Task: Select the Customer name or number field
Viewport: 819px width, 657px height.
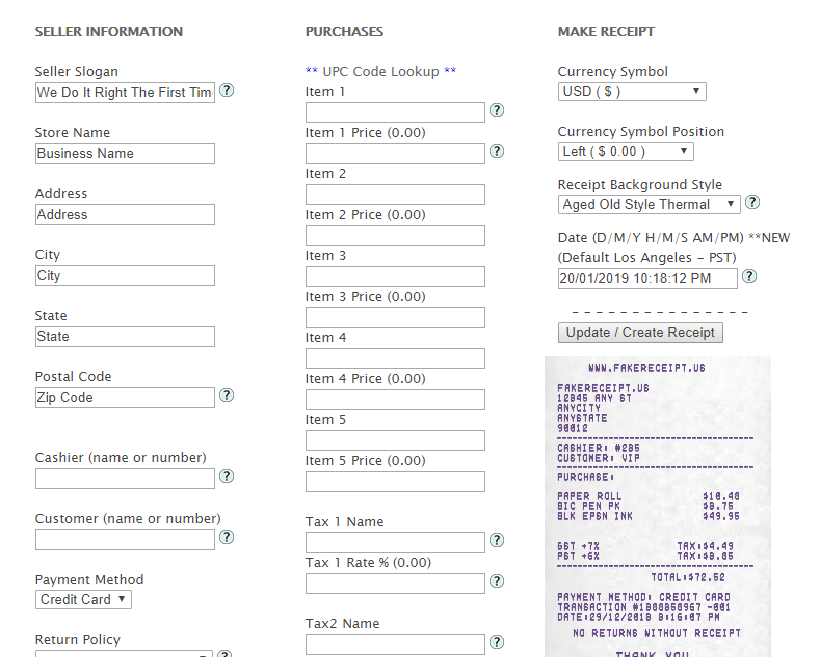Action: pyautogui.click(x=125, y=539)
